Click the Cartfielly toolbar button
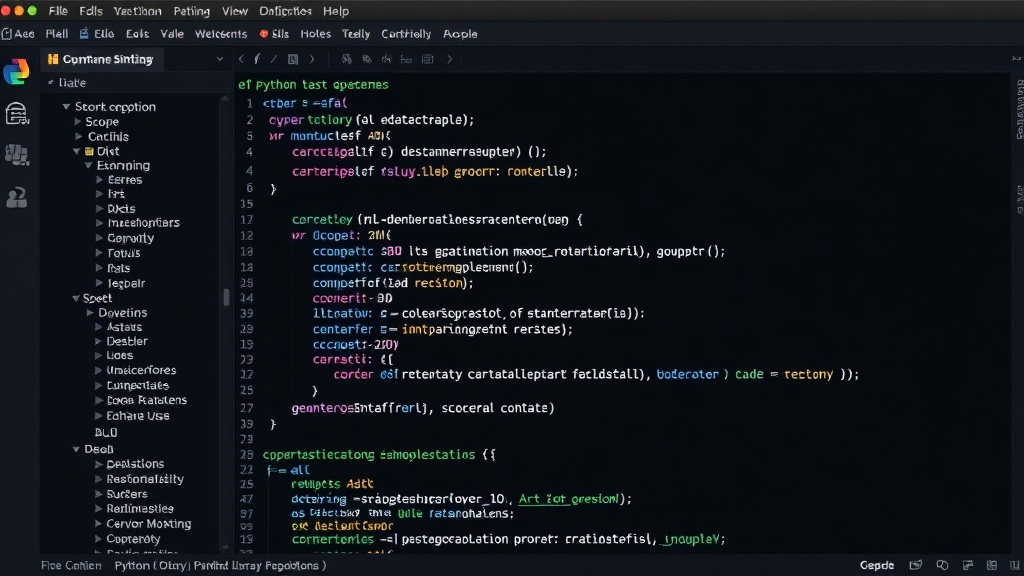Screen dimensions: 1024x576 click(406, 34)
